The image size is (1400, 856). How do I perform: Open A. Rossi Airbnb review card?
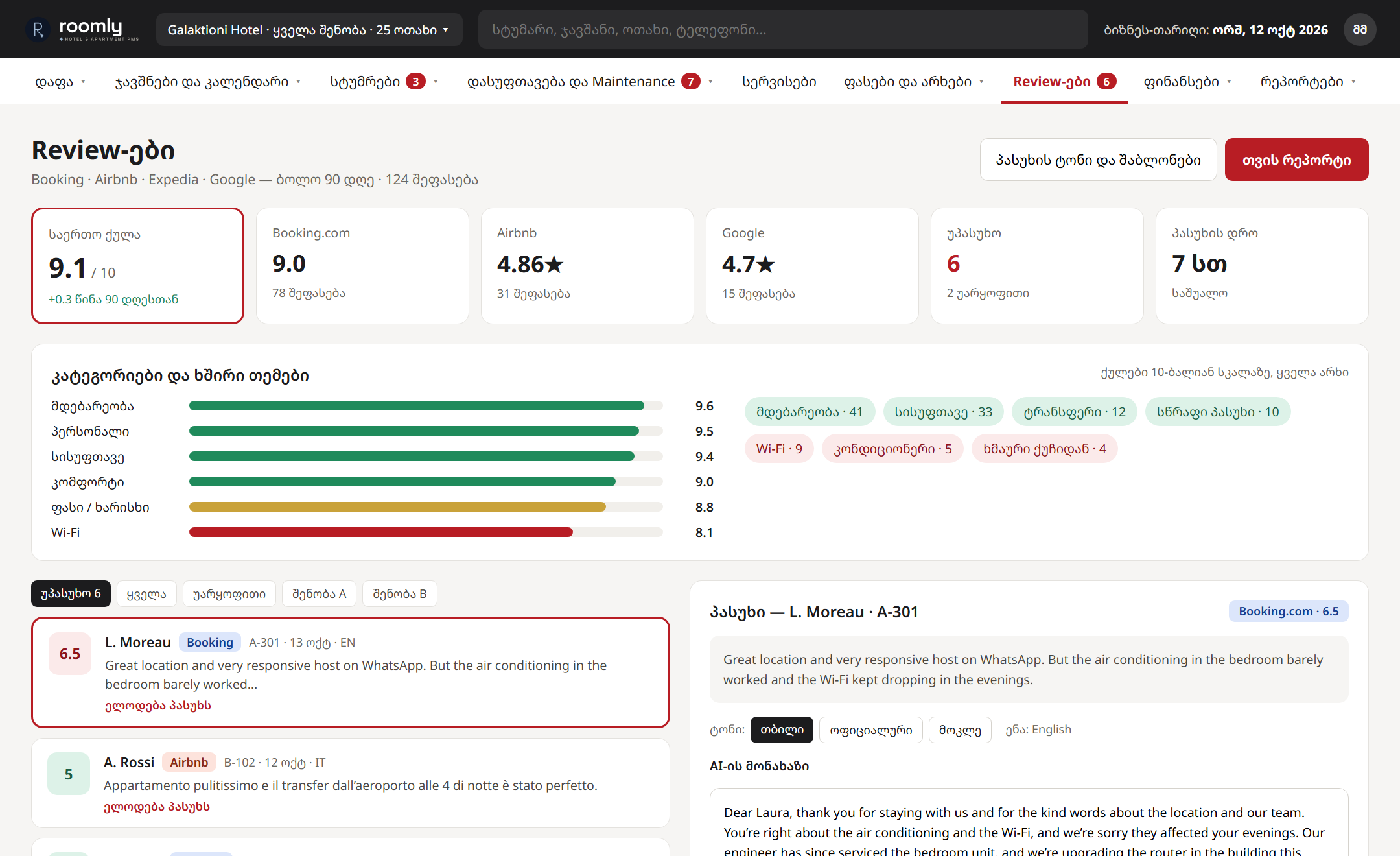pos(350,783)
